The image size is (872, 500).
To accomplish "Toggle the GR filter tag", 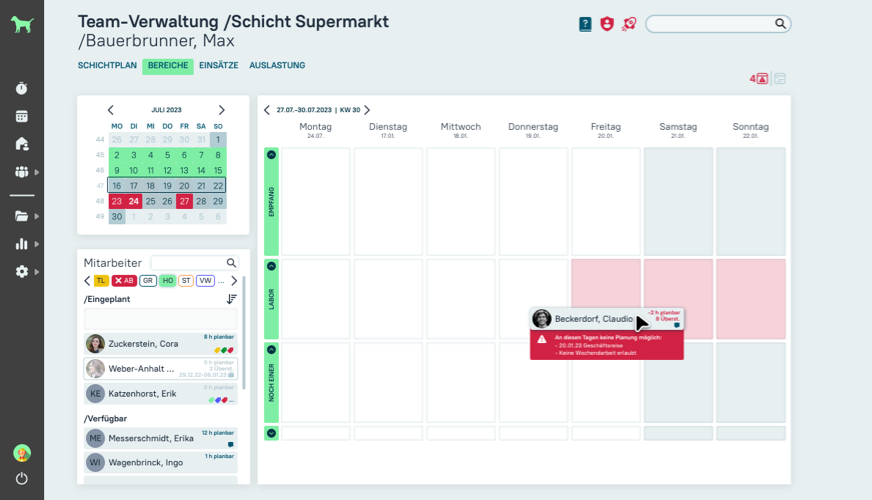I will [x=148, y=281].
